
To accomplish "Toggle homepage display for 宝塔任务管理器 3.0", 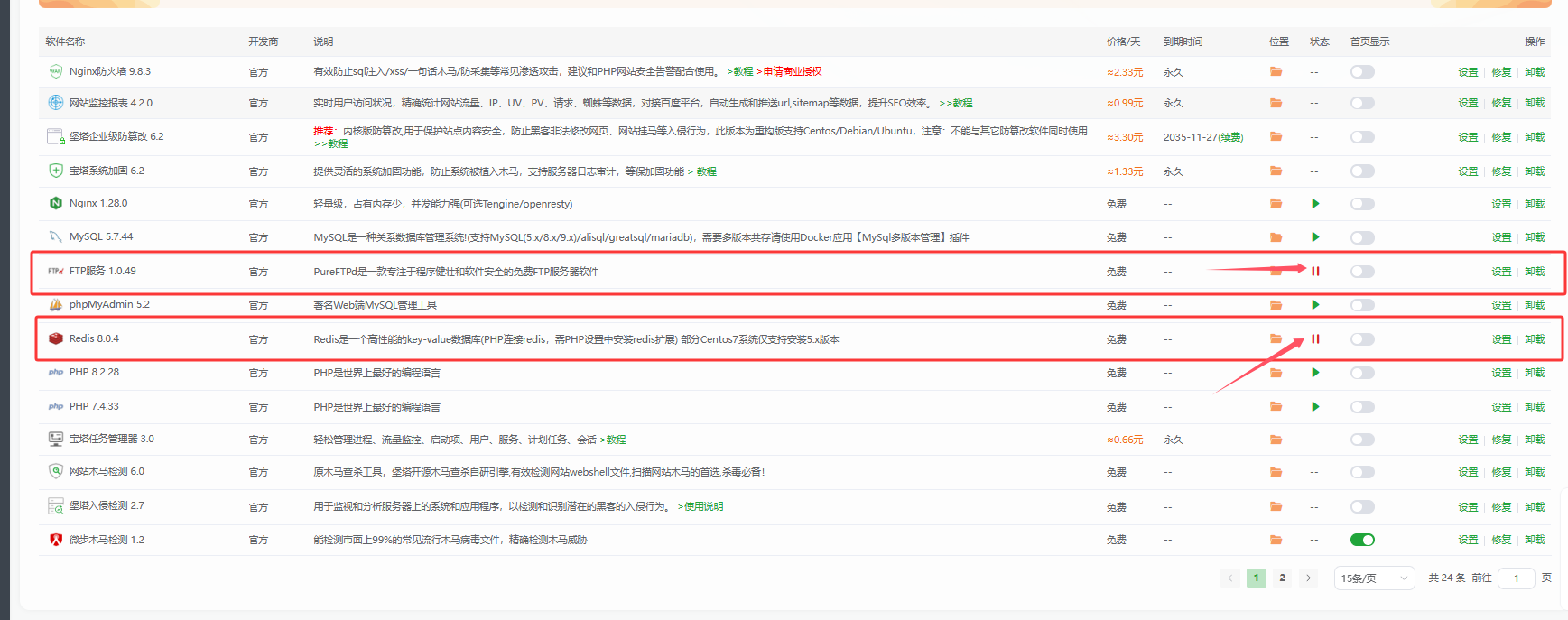I will click(x=1362, y=440).
